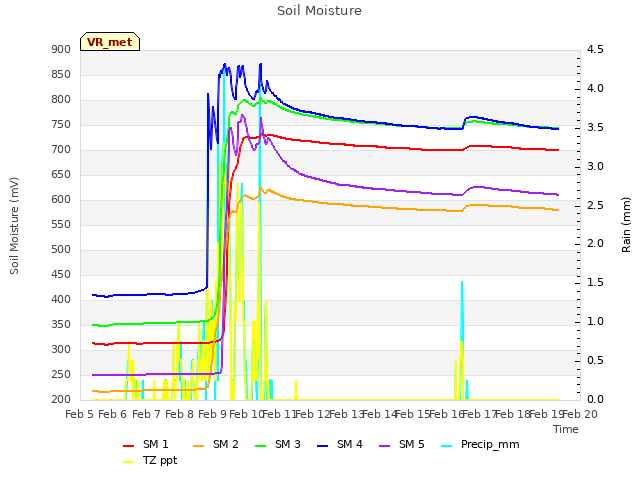
Task: Toggle the SM 3 legend entry
Action: tap(278, 444)
